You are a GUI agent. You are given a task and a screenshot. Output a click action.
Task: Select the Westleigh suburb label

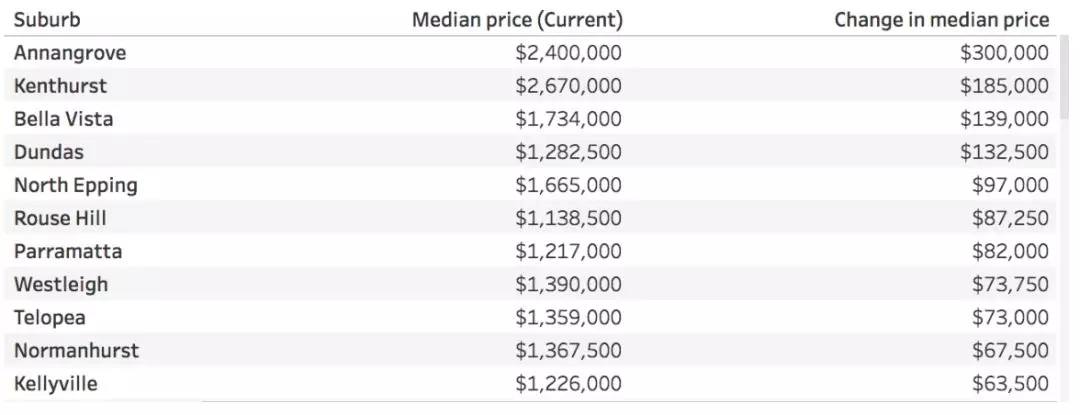(60, 284)
